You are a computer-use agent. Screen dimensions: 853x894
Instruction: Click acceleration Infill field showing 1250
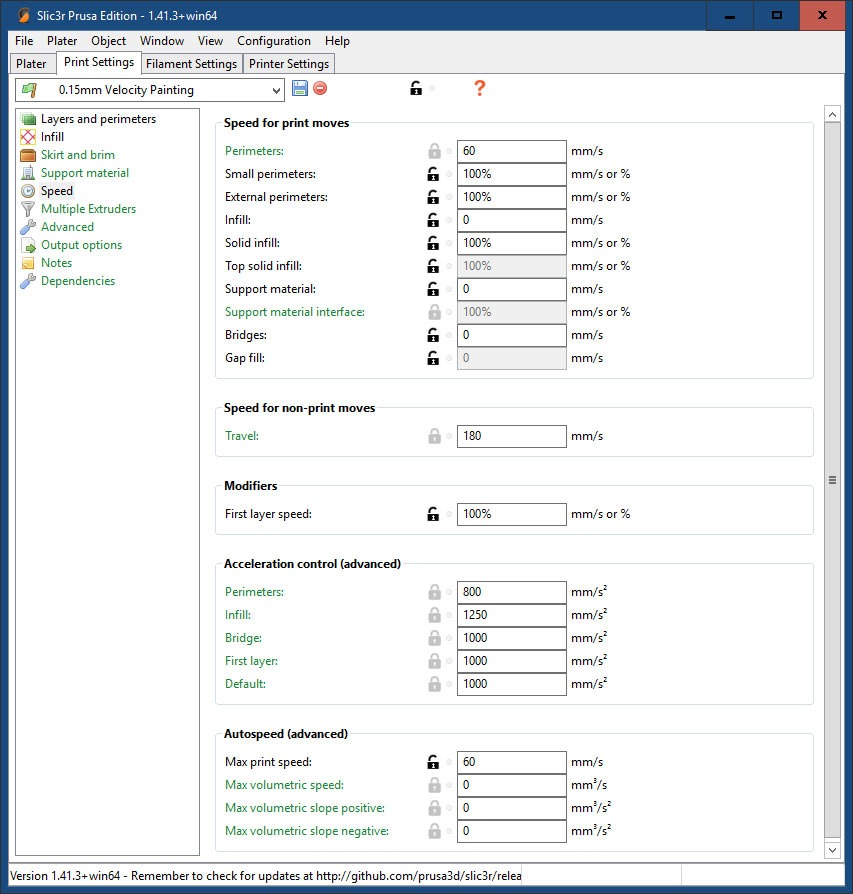[511, 615]
